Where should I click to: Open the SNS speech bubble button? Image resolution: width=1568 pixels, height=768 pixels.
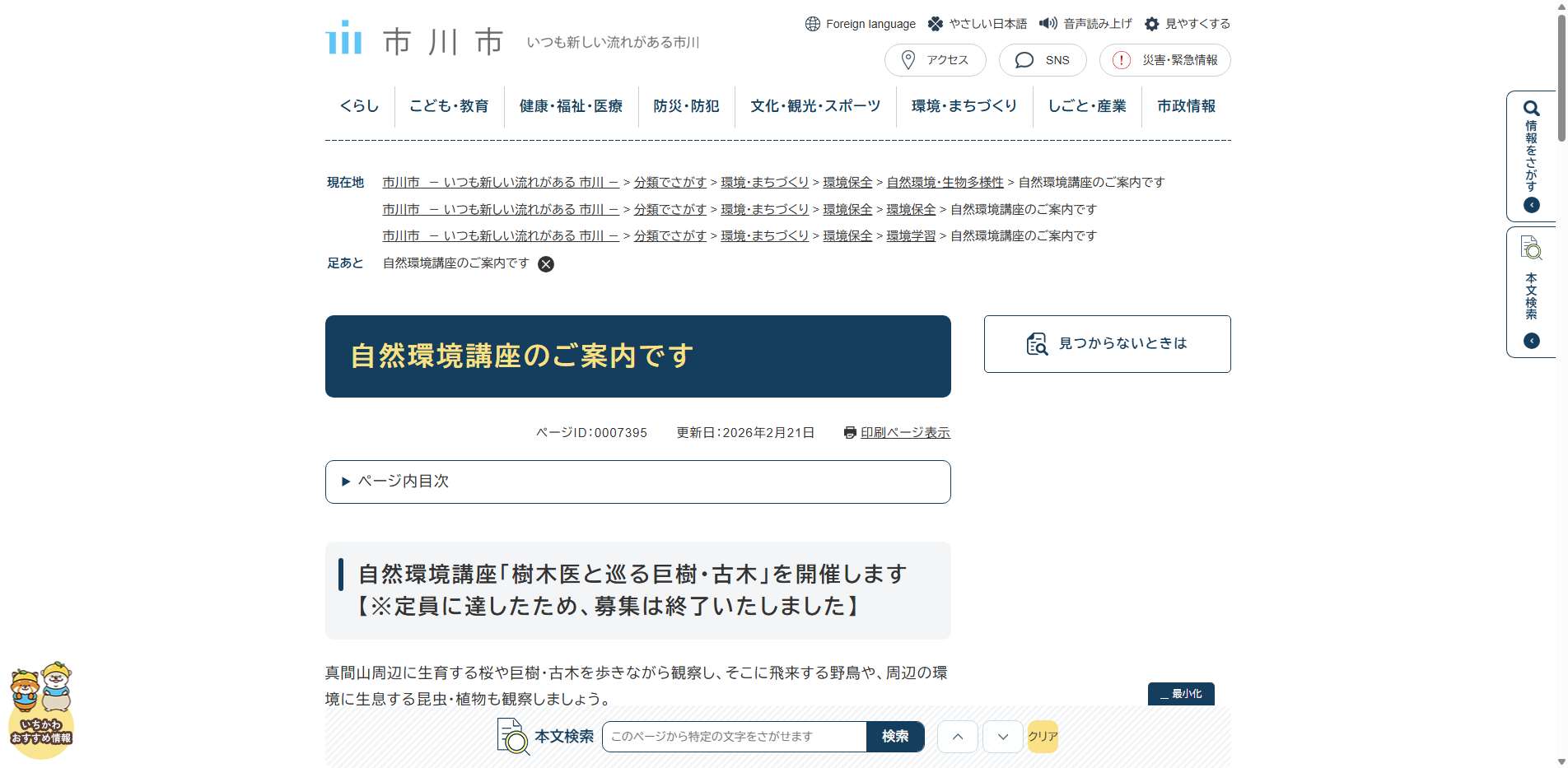pos(1042,60)
